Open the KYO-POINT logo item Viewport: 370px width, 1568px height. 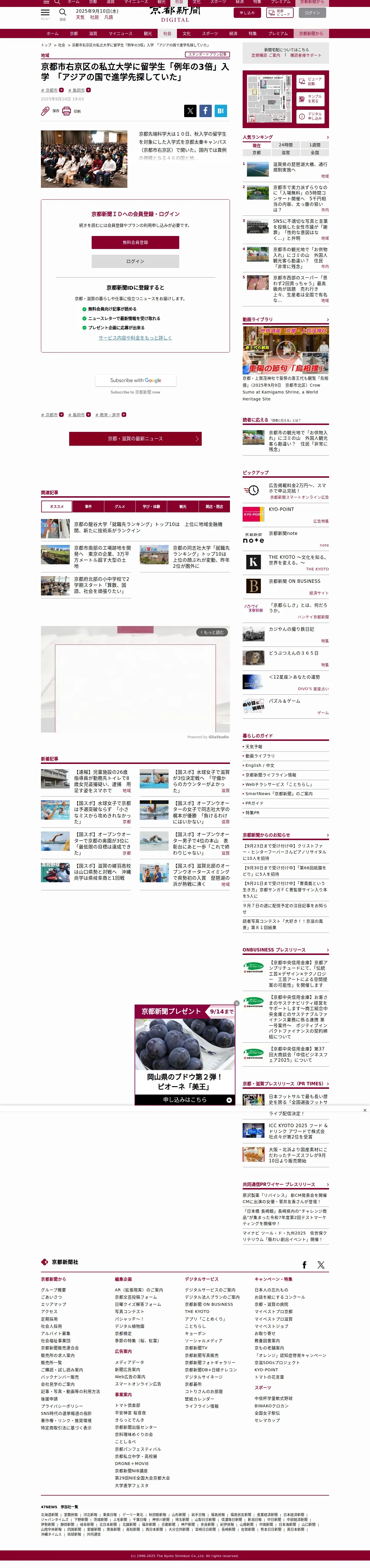coord(253,514)
